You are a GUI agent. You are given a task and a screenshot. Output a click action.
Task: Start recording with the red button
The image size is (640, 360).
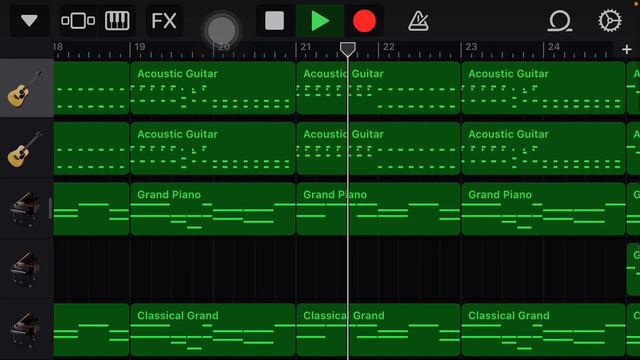[x=364, y=21]
